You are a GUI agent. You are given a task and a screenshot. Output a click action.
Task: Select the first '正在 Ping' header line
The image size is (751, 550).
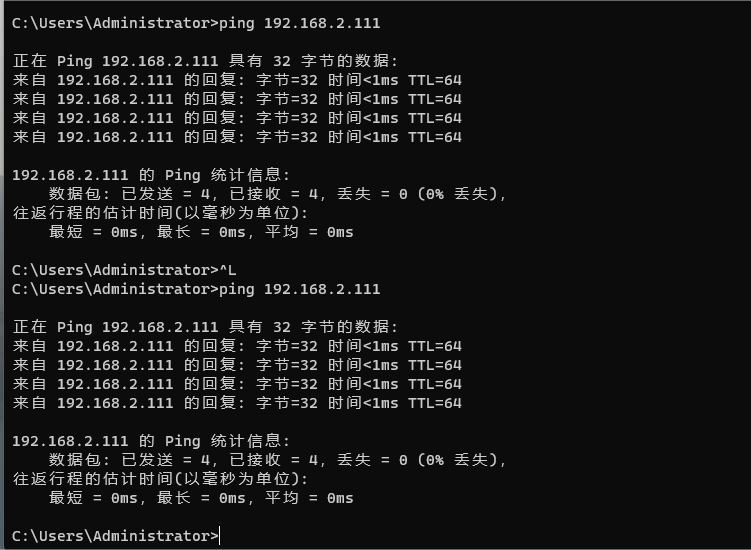(205, 61)
